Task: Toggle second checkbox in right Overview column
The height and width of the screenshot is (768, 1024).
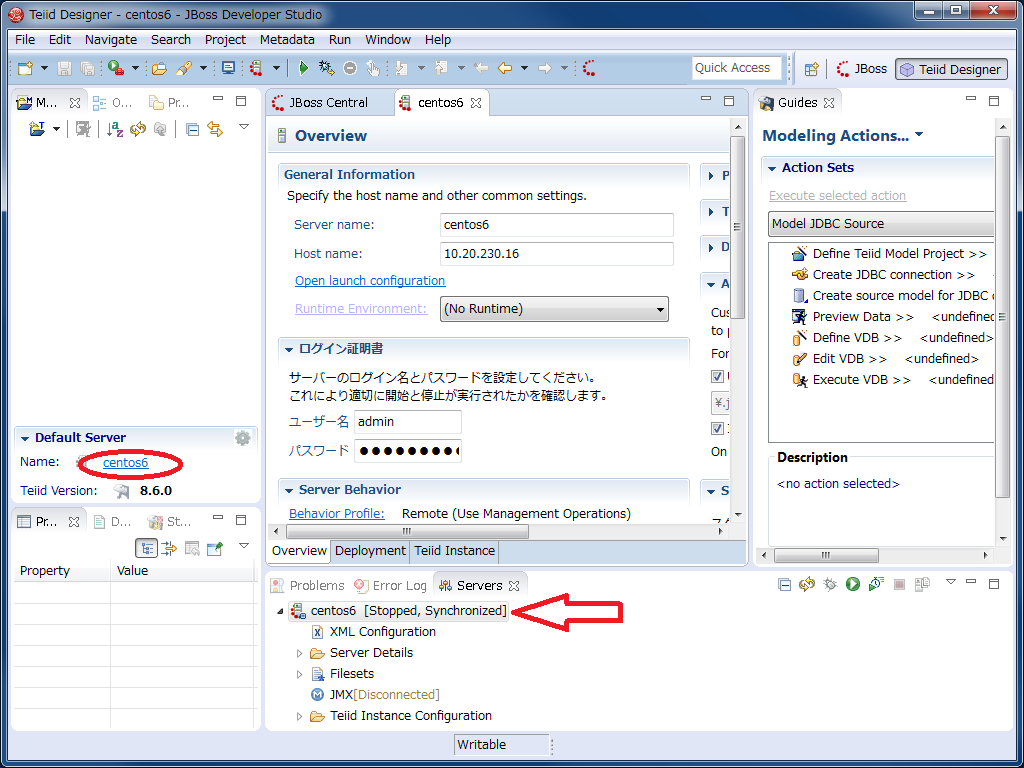Action: tap(717, 428)
